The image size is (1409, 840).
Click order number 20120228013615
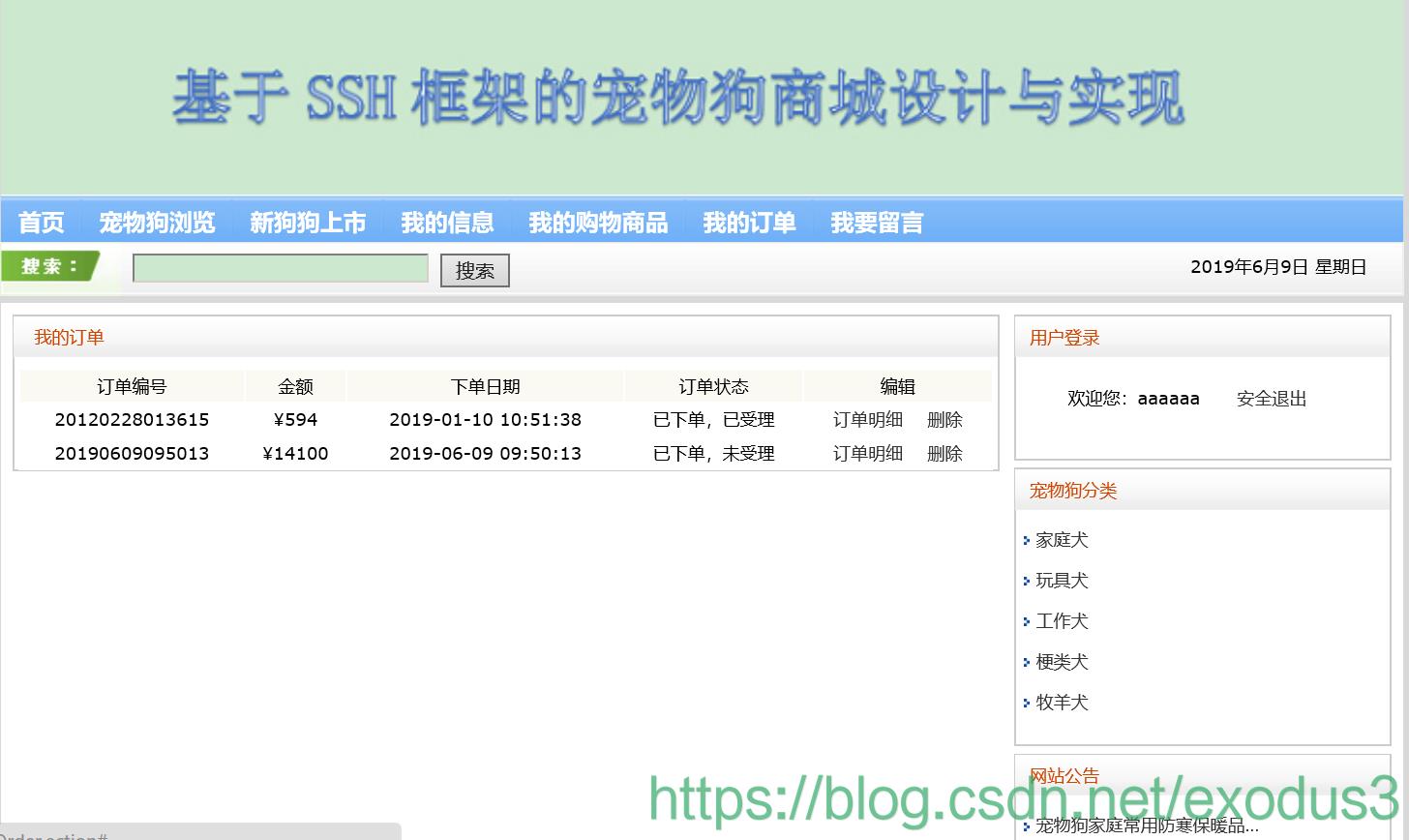point(132,420)
